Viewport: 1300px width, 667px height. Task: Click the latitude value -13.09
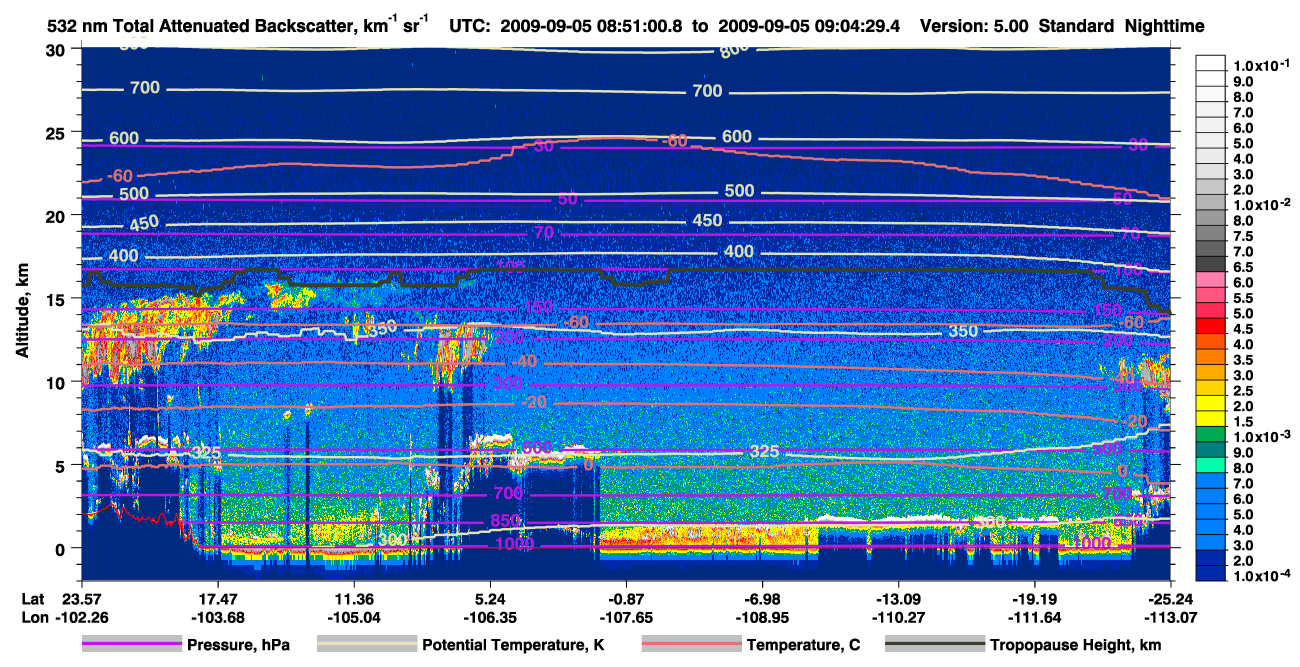pos(899,599)
